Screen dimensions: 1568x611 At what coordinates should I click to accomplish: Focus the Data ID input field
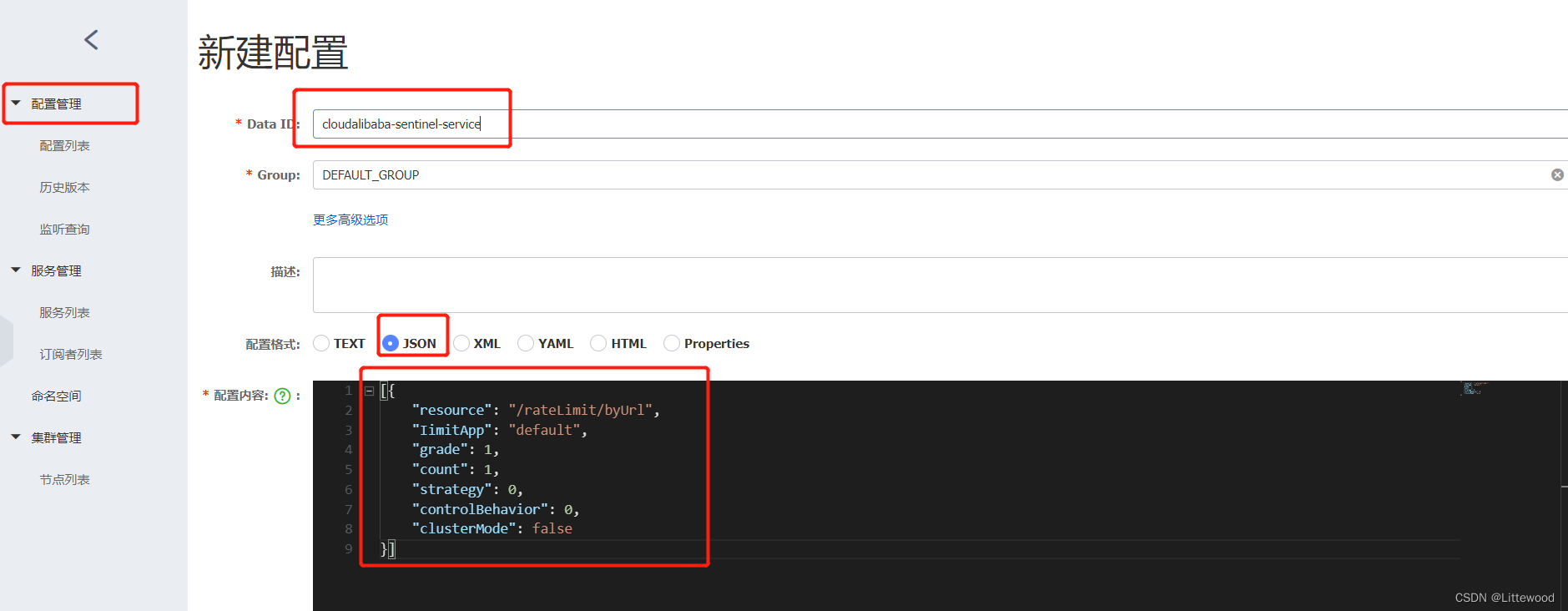point(940,124)
